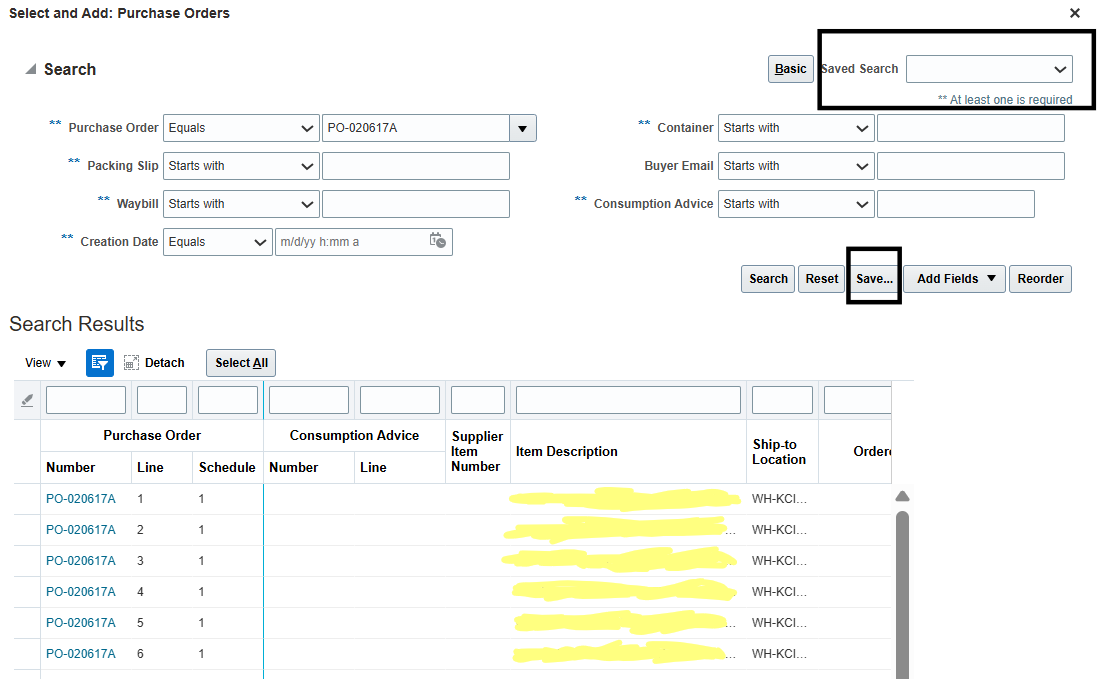Open the PO-020617A purchase order link
The height and width of the screenshot is (679, 1097).
[x=81, y=498]
